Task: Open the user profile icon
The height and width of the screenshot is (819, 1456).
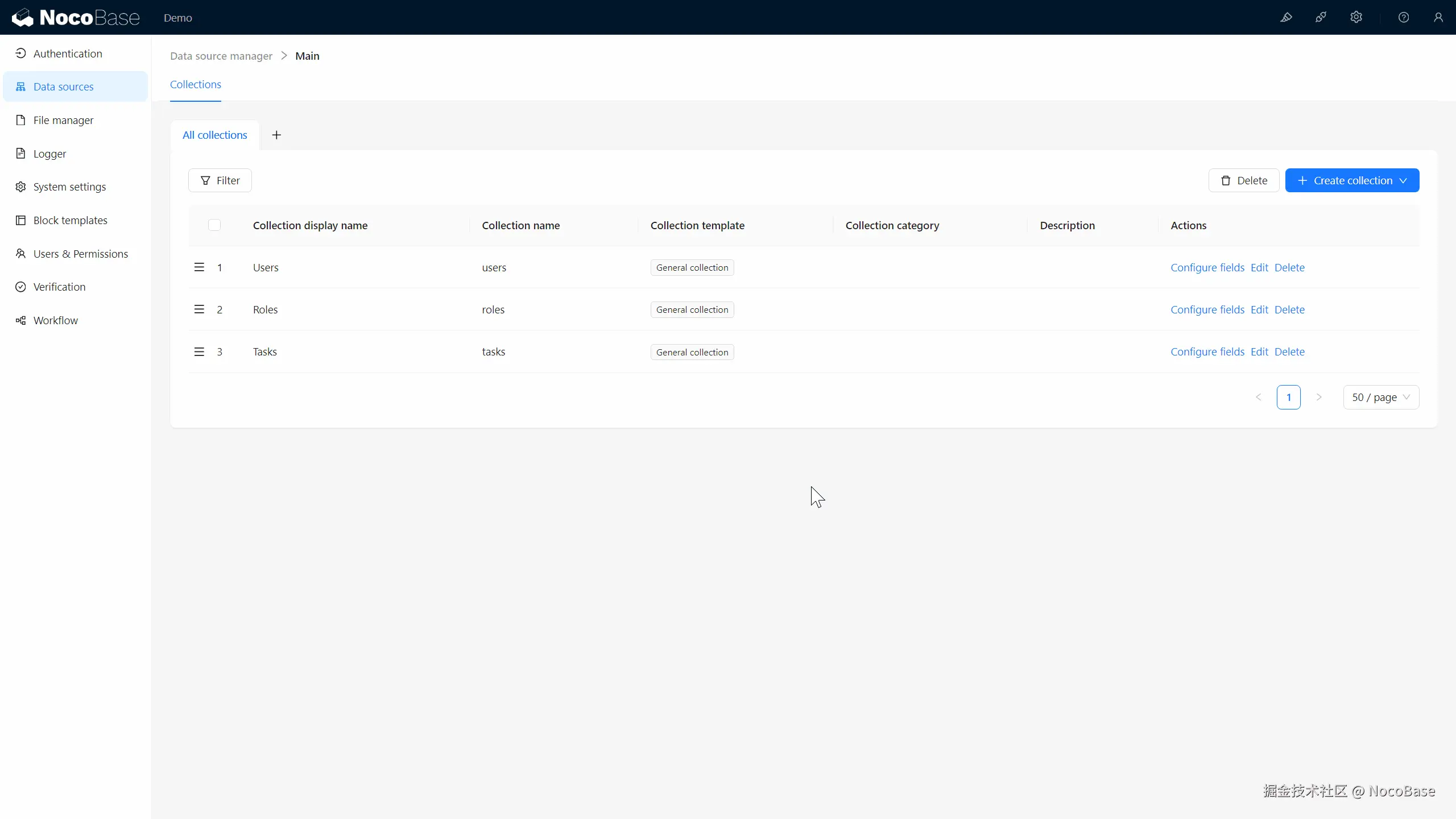Action: pos(1438,18)
